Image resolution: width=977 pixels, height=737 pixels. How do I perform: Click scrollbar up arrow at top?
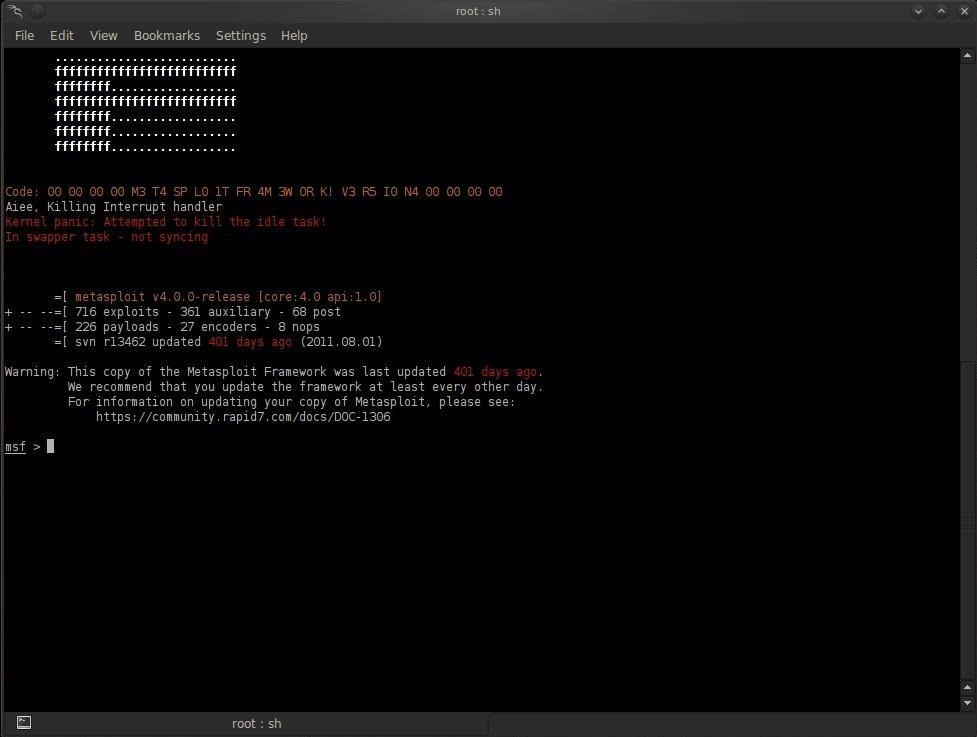tap(967, 56)
